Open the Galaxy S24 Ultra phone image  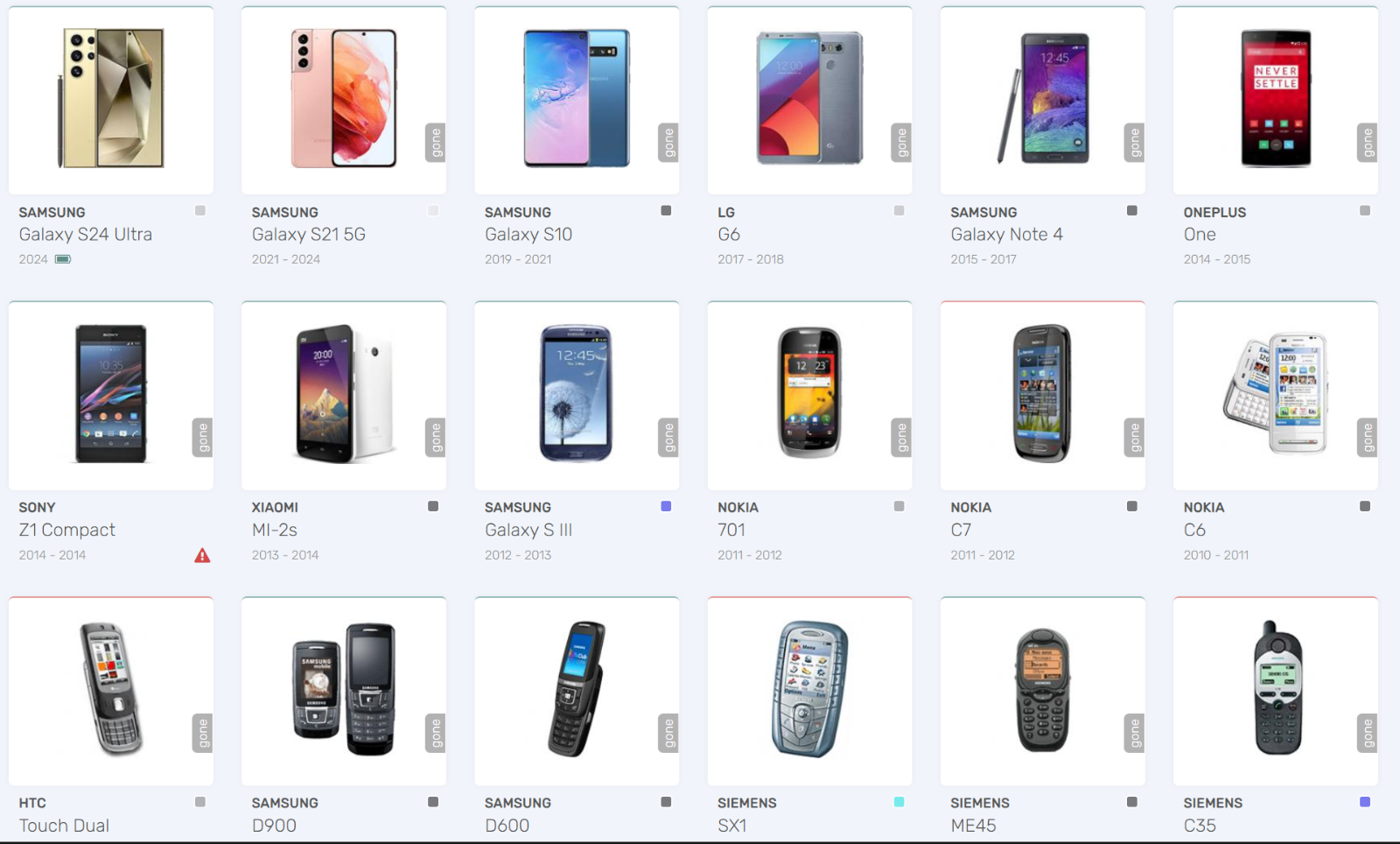click(111, 98)
